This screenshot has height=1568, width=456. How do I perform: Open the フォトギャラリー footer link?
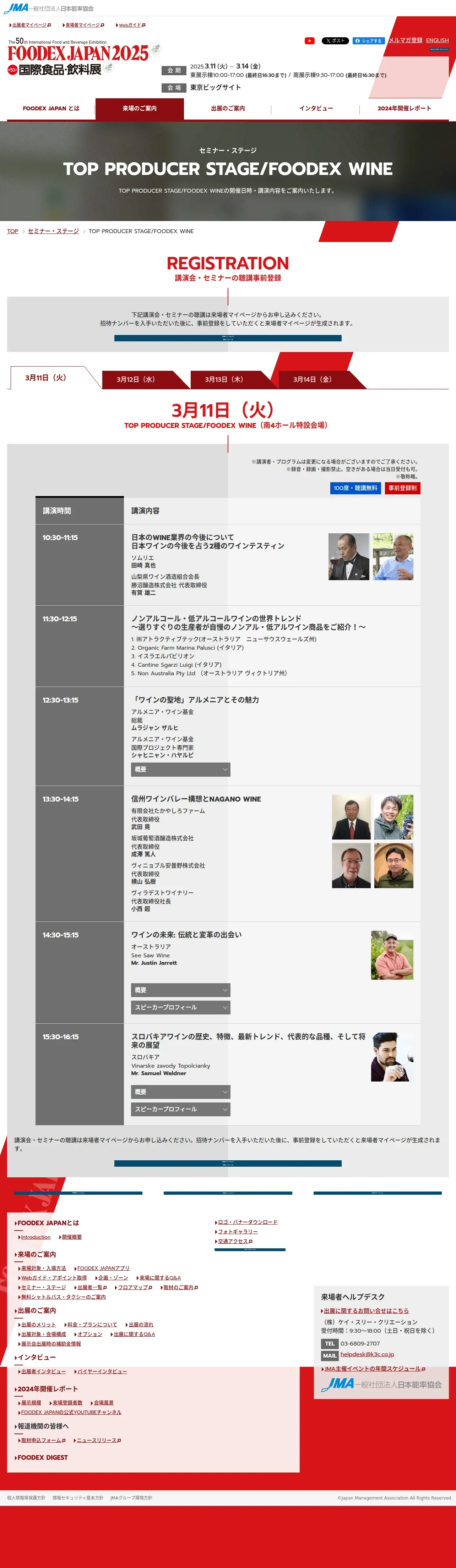coord(237,1232)
